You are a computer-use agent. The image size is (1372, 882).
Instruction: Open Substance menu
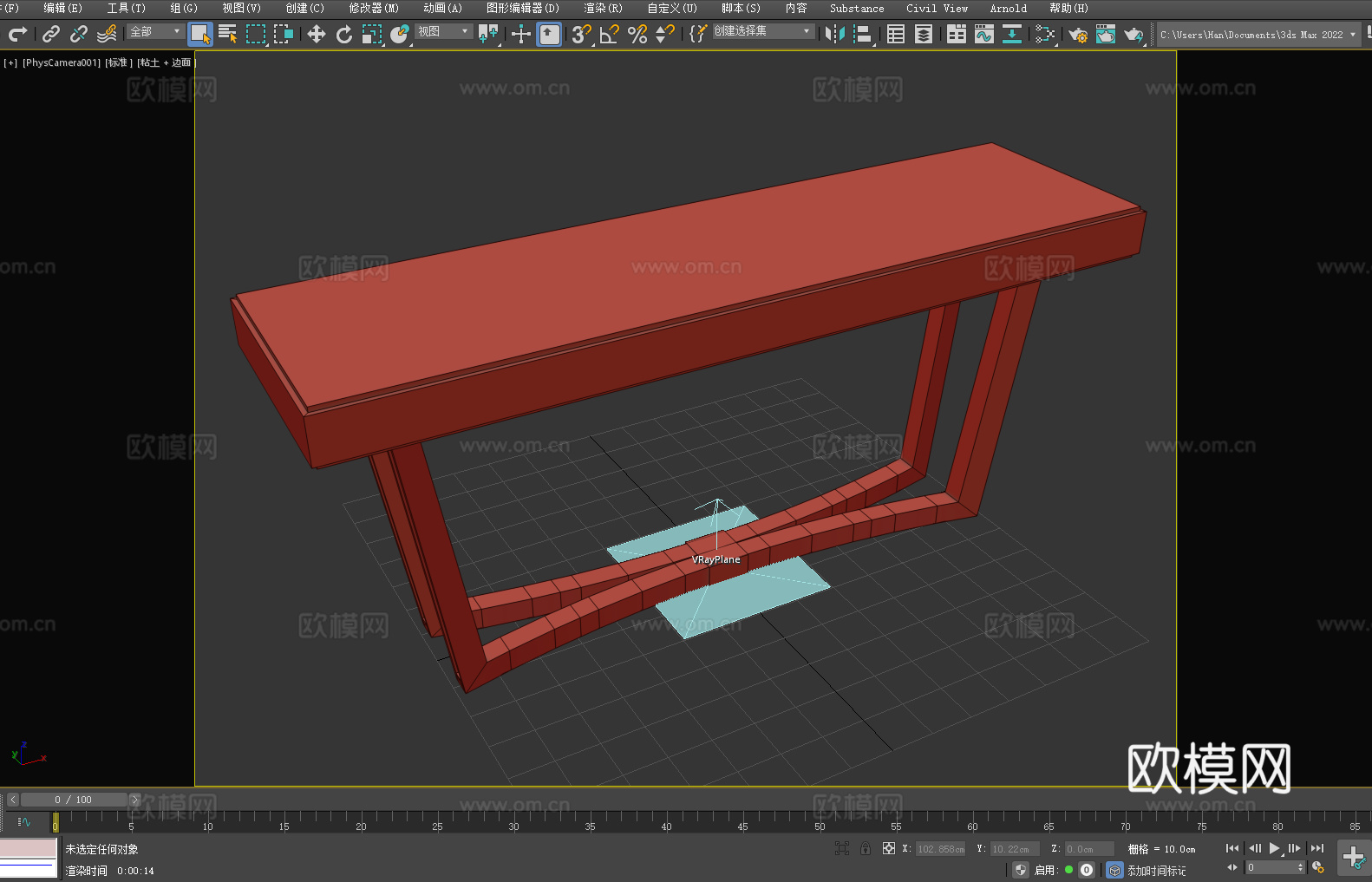(x=857, y=8)
